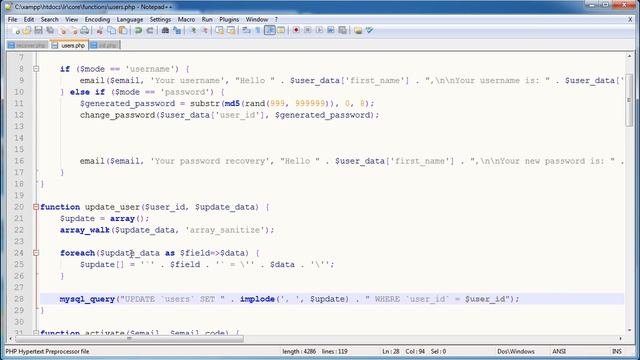Image resolution: width=640 pixels, height=360 pixels.
Task: Collapse the fold marker at line 8
Action: click(x=36, y=69)
